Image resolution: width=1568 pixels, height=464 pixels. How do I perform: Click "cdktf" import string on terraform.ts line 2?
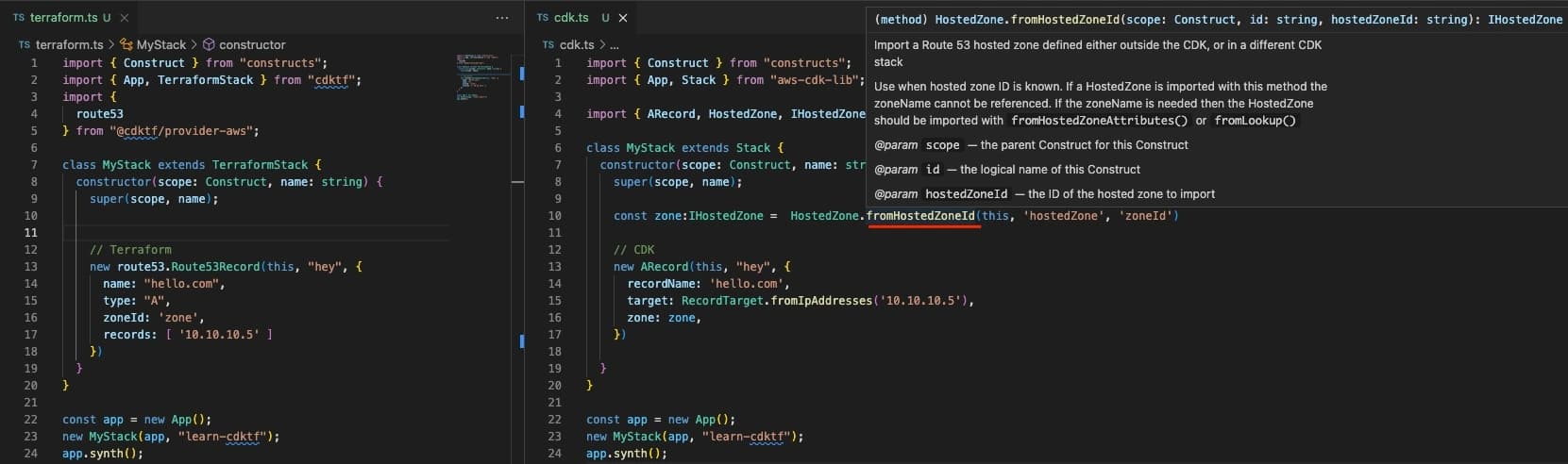point(331,80)
